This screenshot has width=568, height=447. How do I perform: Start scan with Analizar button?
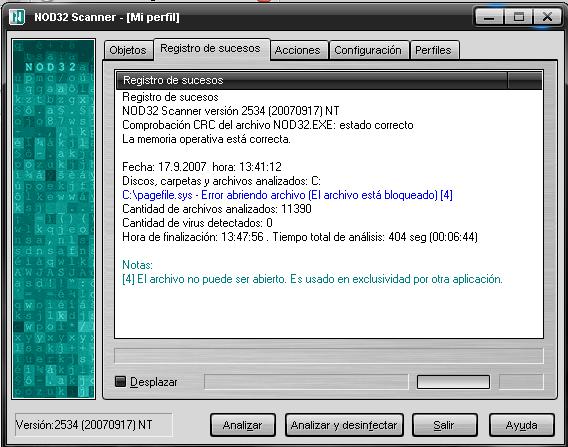point(243,425)
